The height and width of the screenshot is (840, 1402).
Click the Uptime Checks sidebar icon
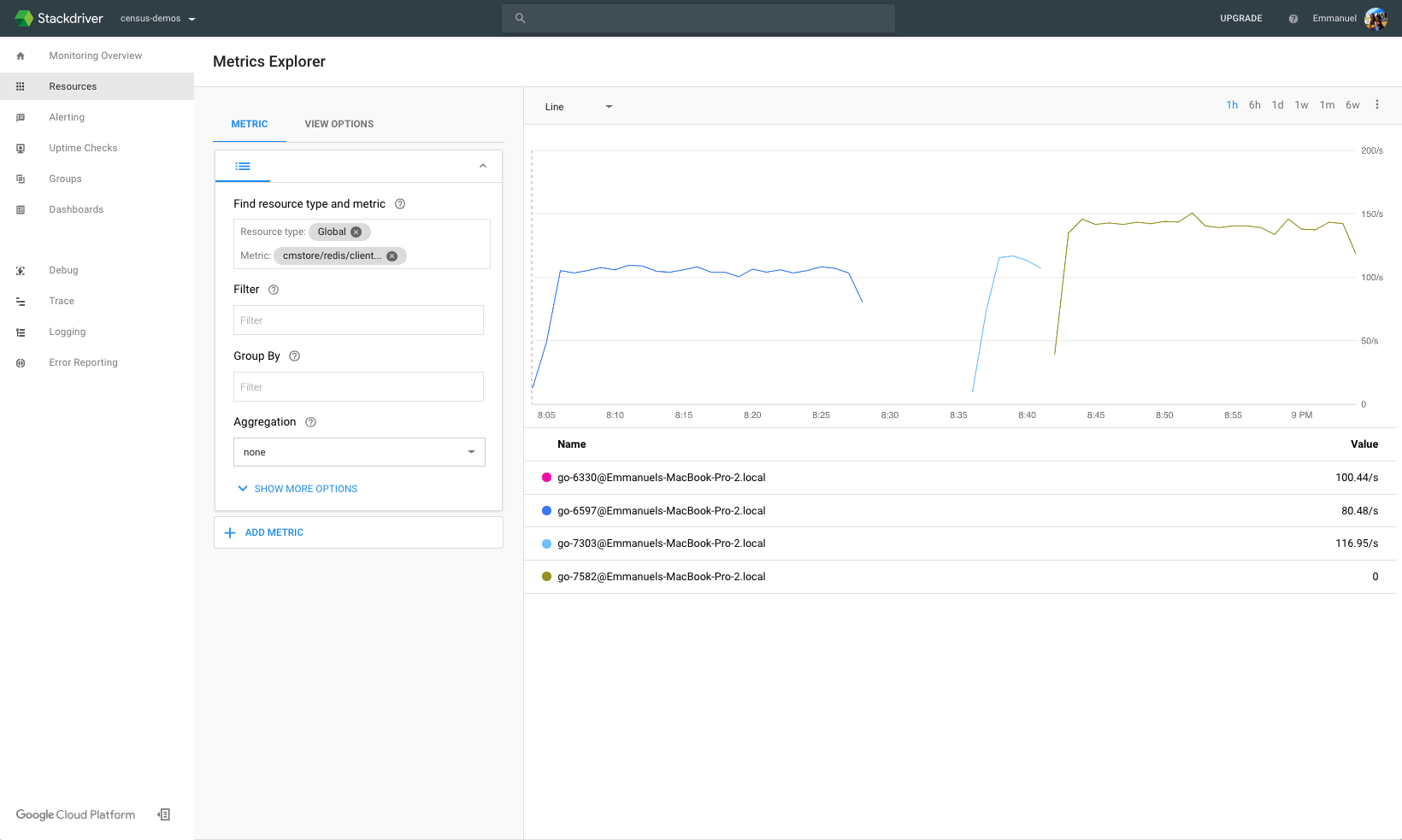pos(21,148)
